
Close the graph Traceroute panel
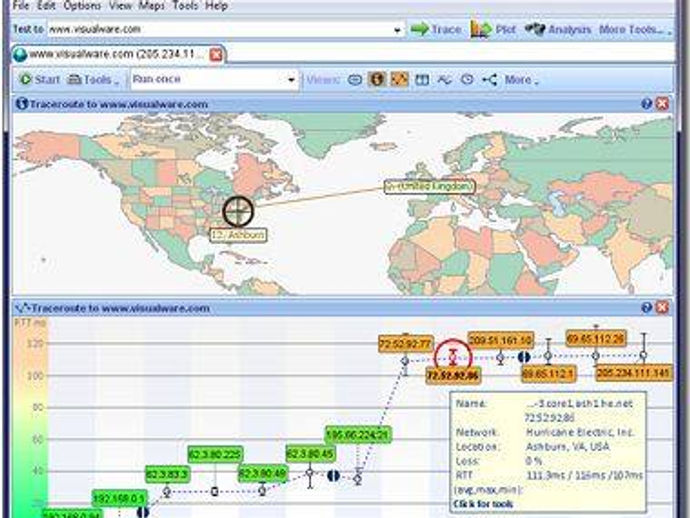(x=662, y=308)
